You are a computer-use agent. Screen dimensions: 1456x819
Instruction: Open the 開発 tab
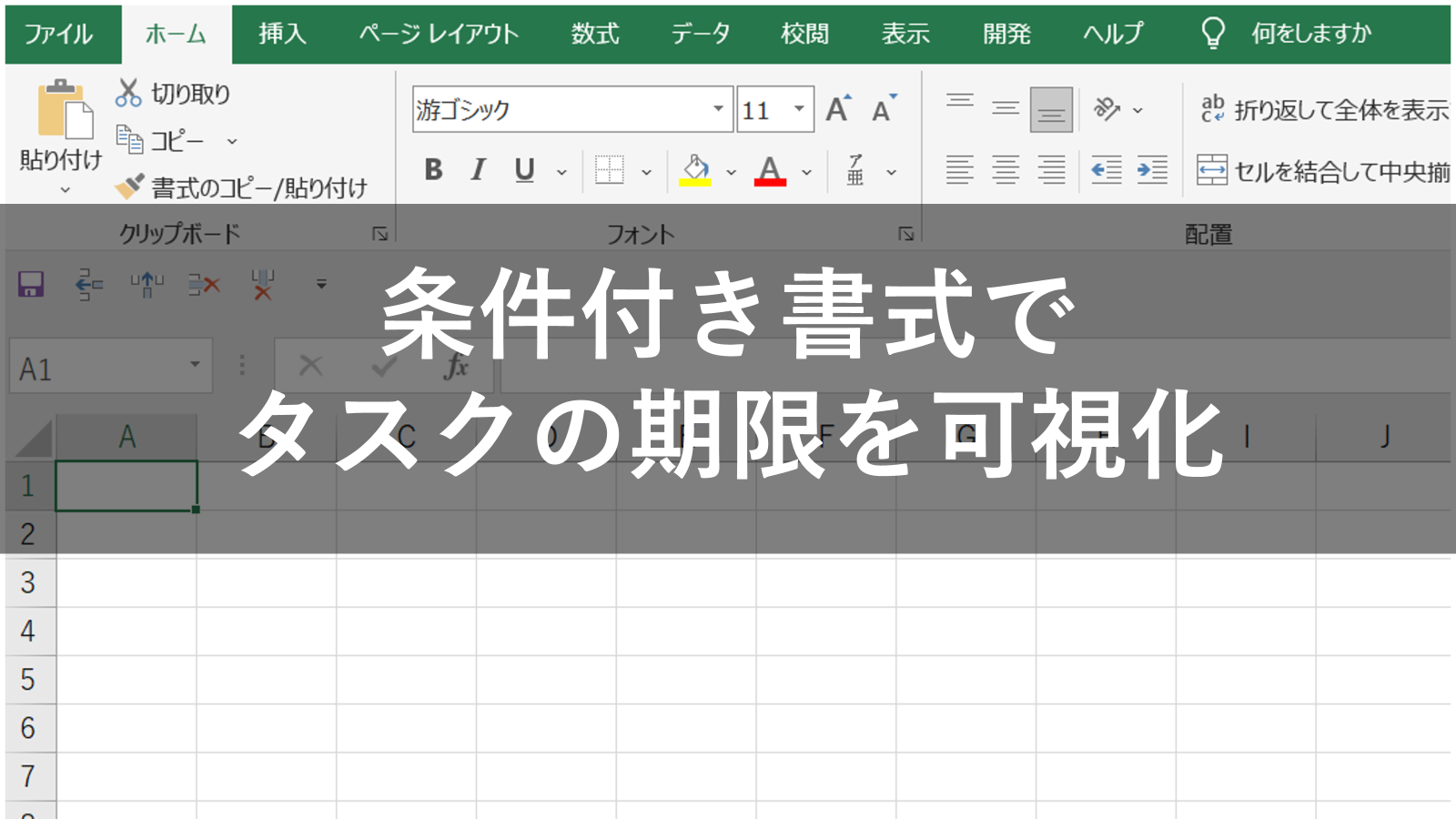1006,35
